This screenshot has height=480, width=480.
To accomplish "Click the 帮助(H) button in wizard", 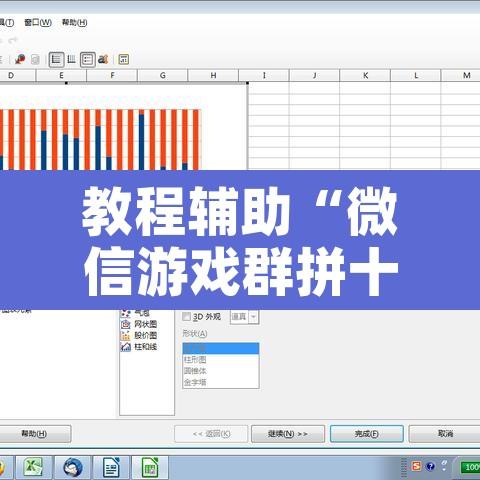I will [x=34, y=434].
